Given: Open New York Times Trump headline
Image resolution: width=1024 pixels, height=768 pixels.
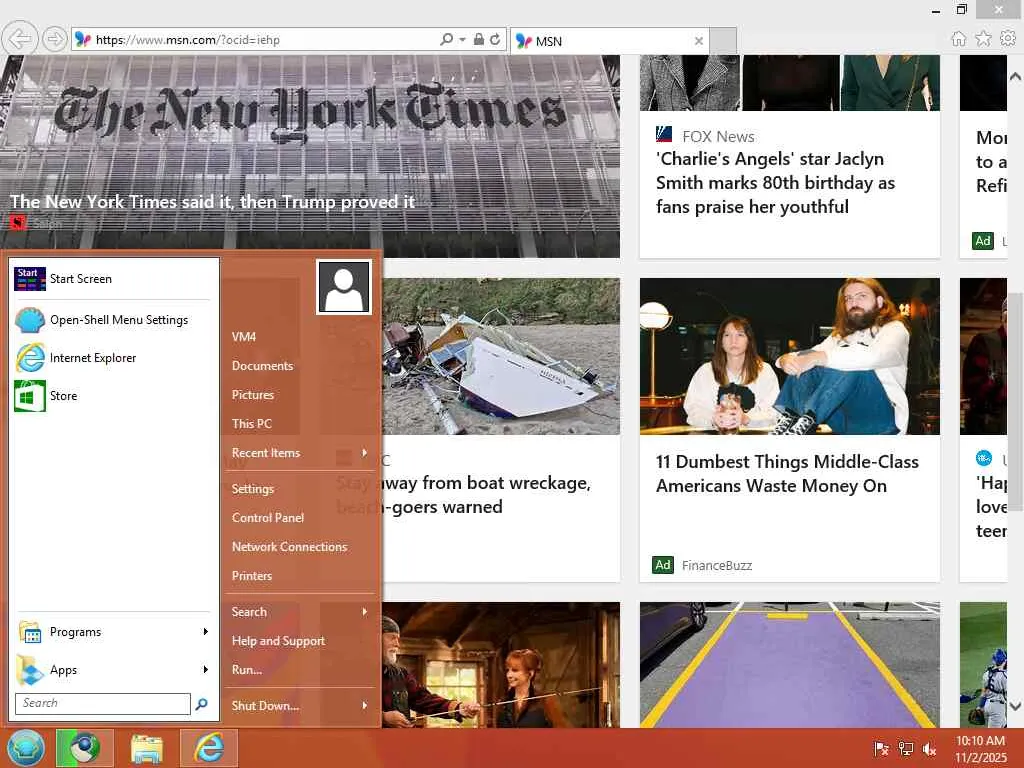Looking at the screenshot, I should [212, 202].
